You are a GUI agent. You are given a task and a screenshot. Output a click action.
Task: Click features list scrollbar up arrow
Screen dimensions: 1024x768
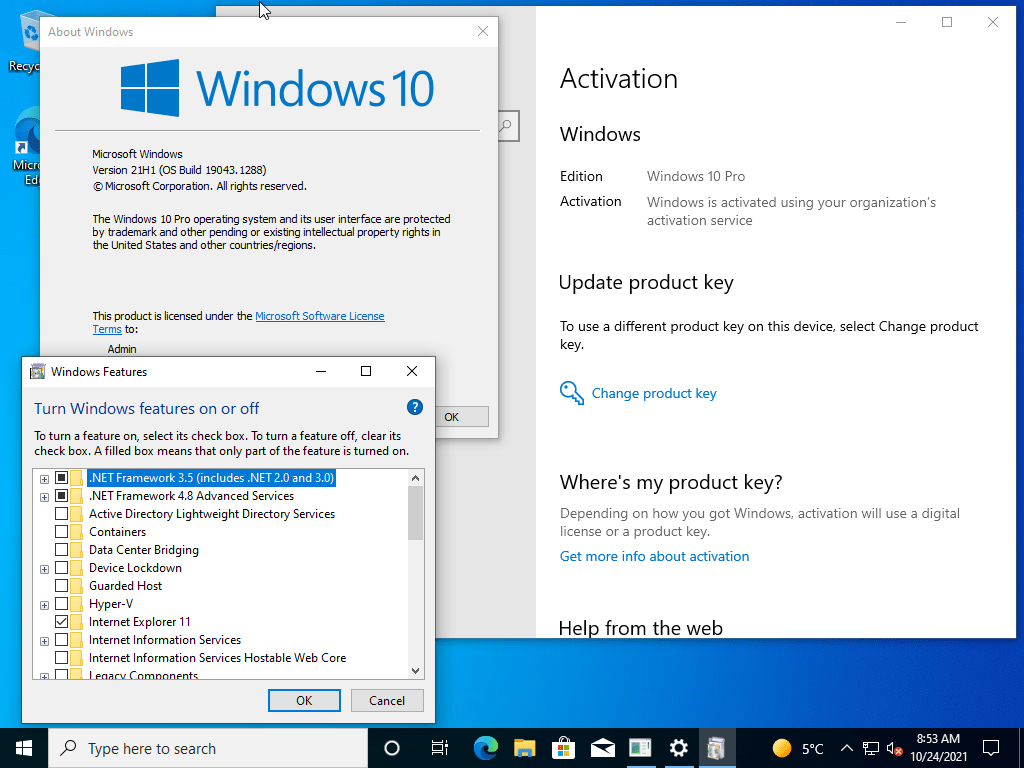pos(415,478)
